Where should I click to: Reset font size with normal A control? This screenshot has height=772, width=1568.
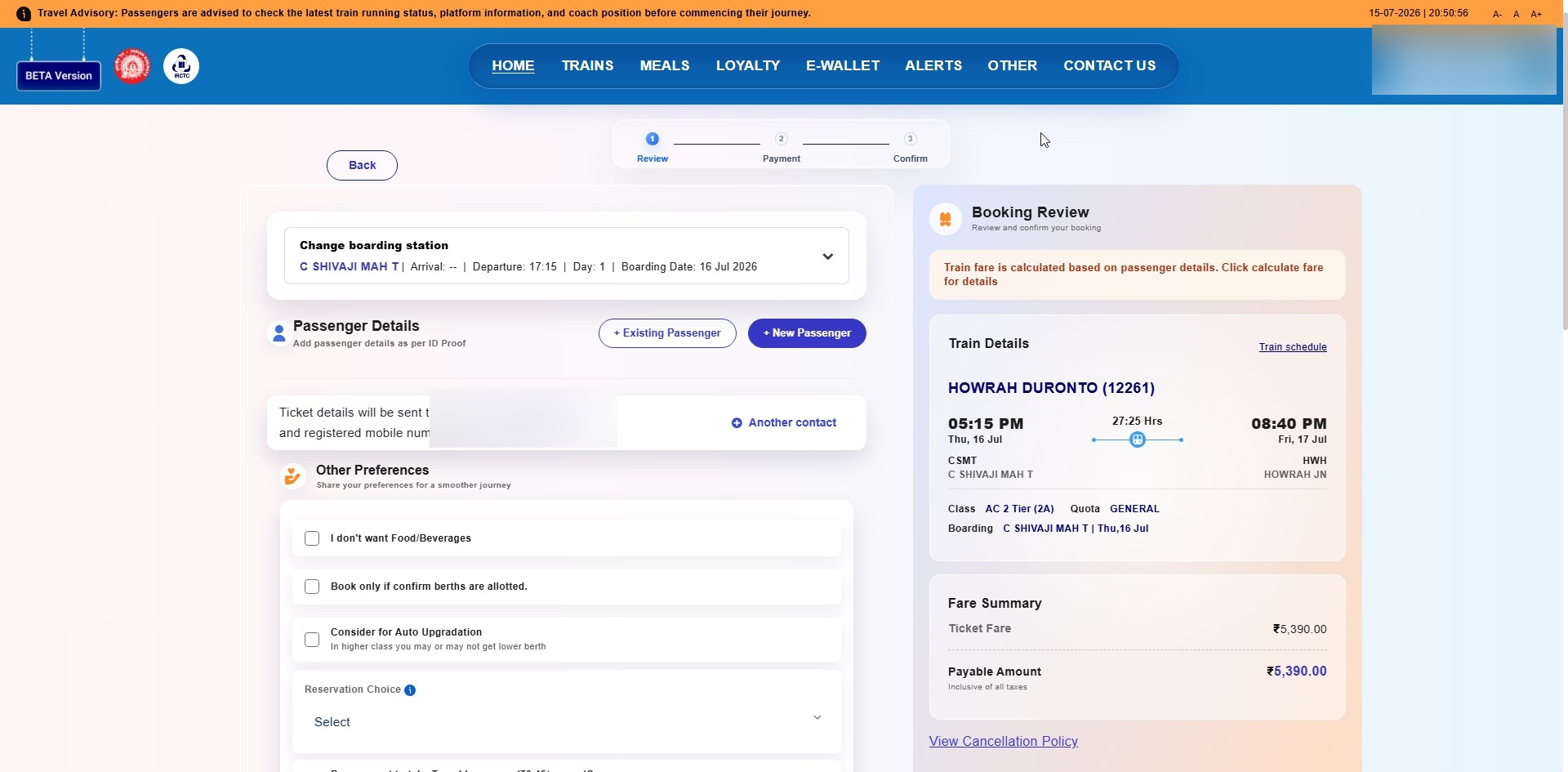pos(1517,14)
